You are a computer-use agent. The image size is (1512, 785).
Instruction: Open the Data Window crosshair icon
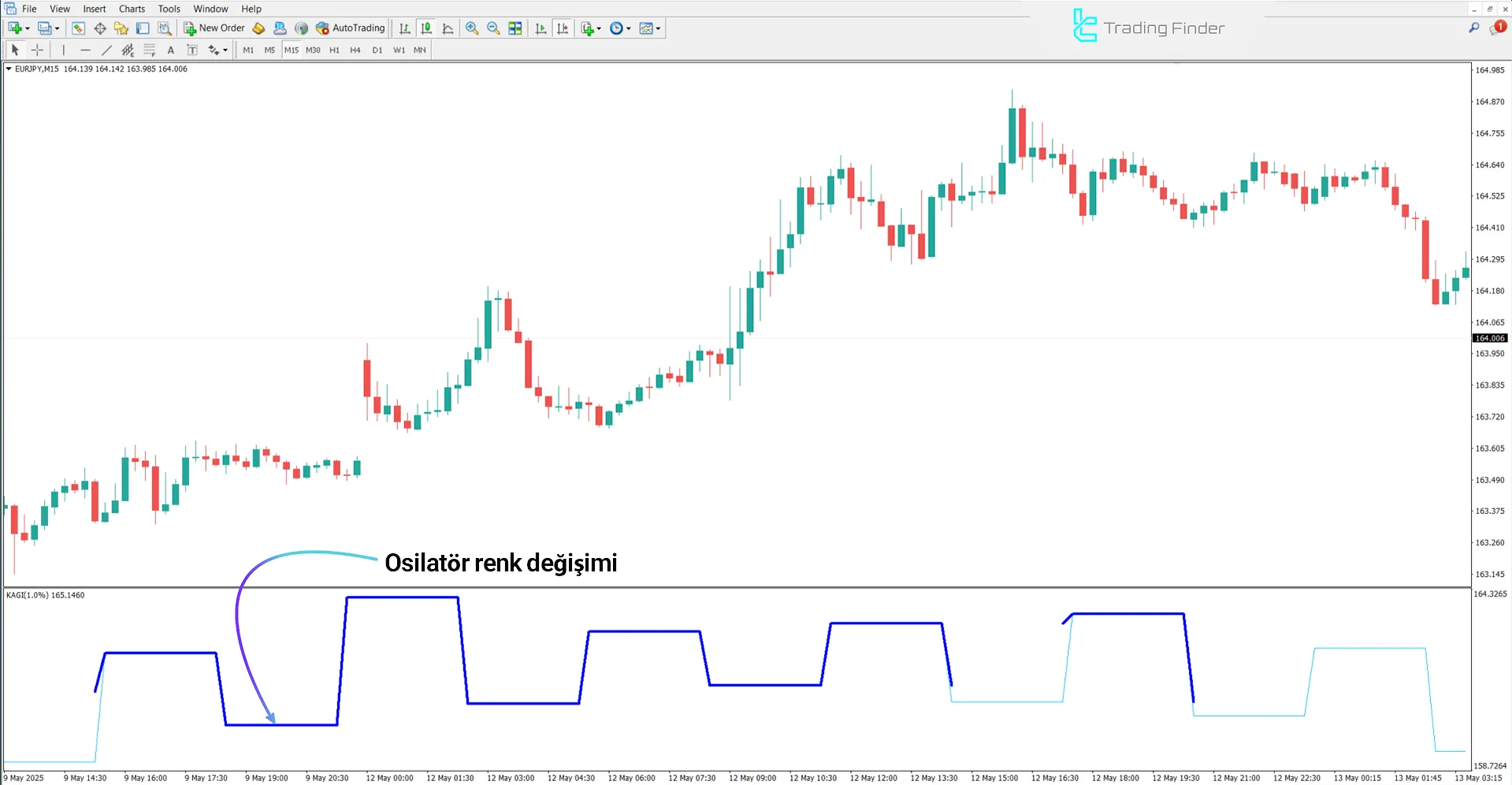pos(100,28)
